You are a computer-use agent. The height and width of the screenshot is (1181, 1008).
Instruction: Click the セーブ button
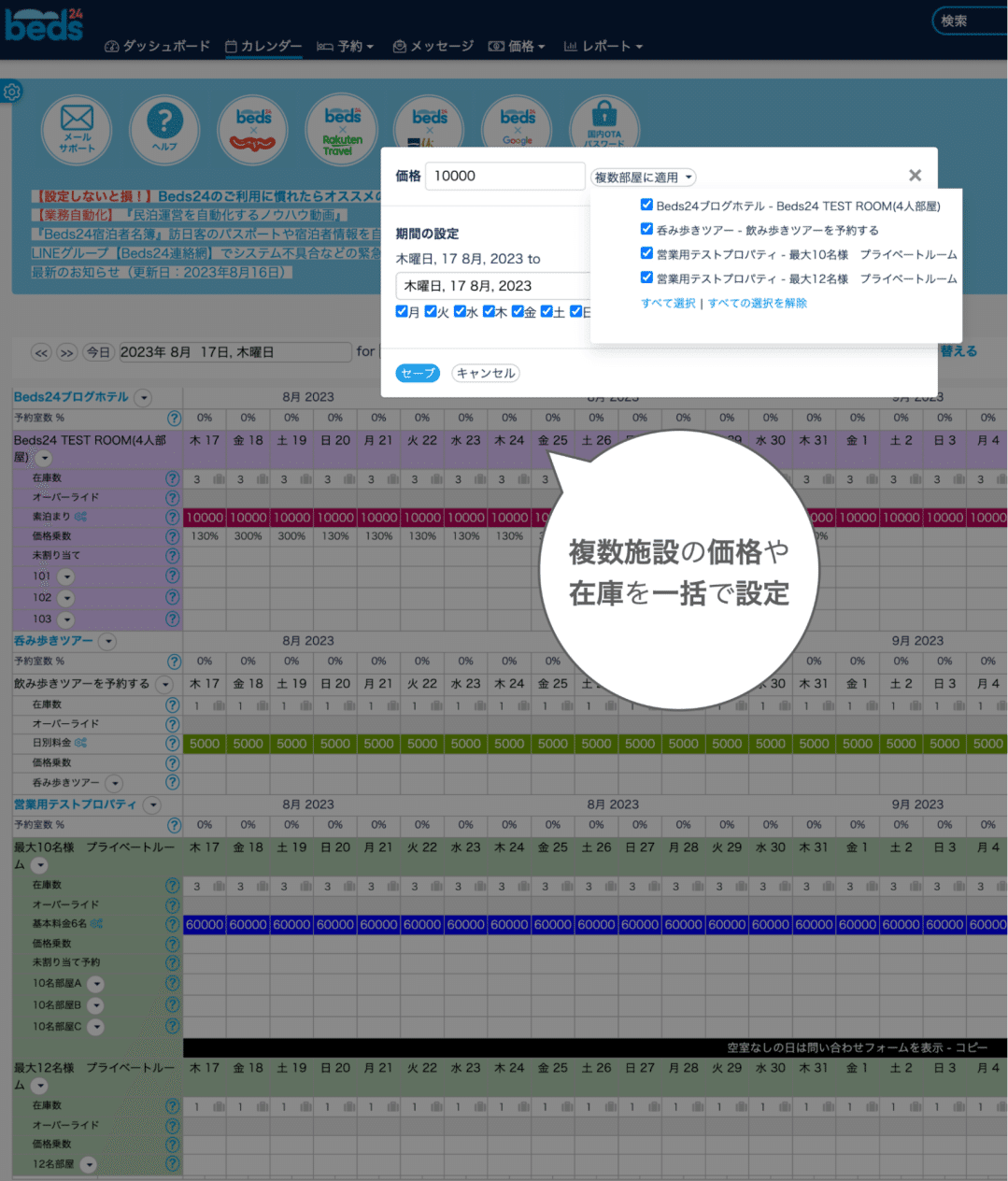coord(417,373)
